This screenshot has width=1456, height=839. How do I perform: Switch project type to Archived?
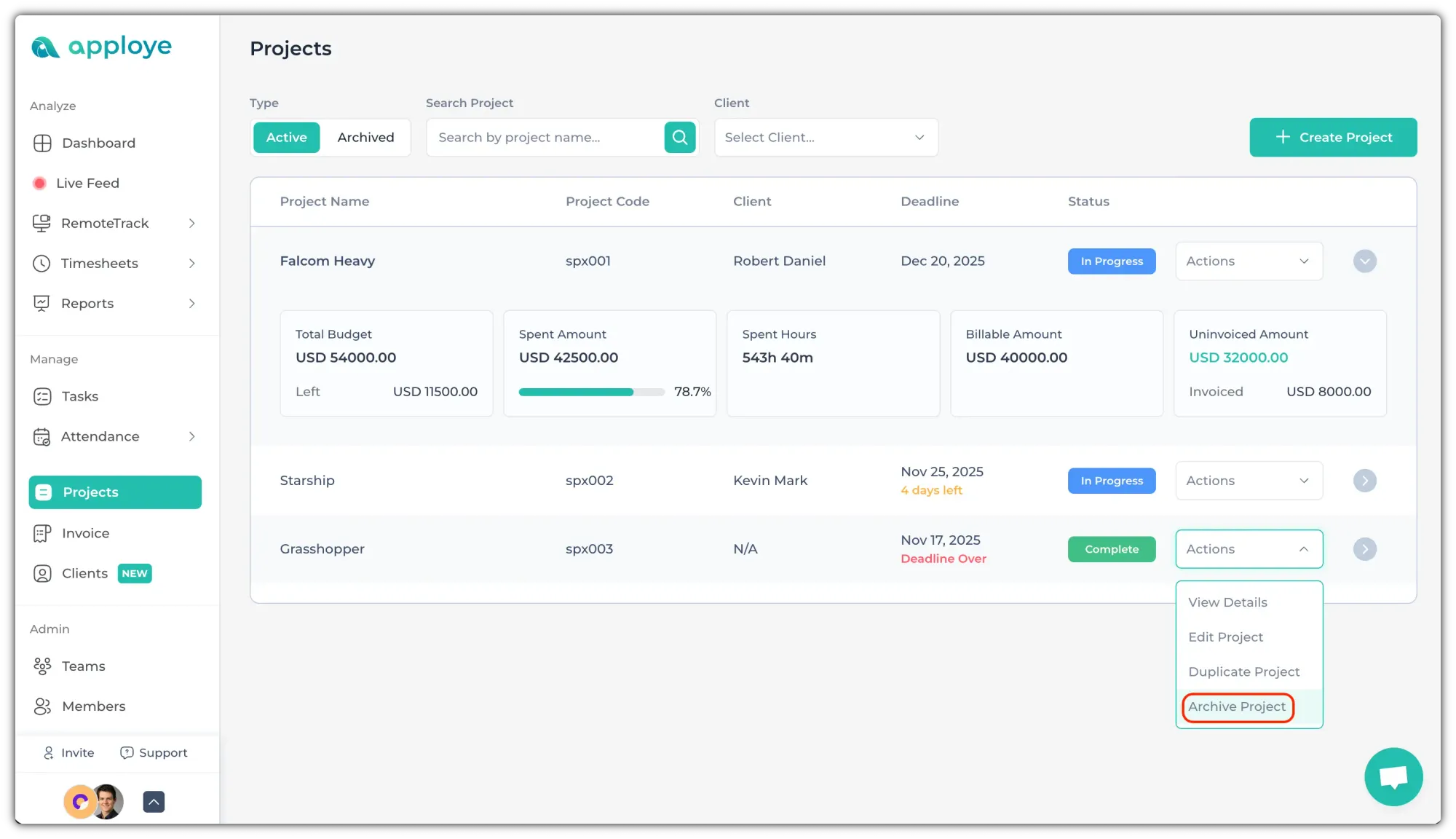(365, 138)
